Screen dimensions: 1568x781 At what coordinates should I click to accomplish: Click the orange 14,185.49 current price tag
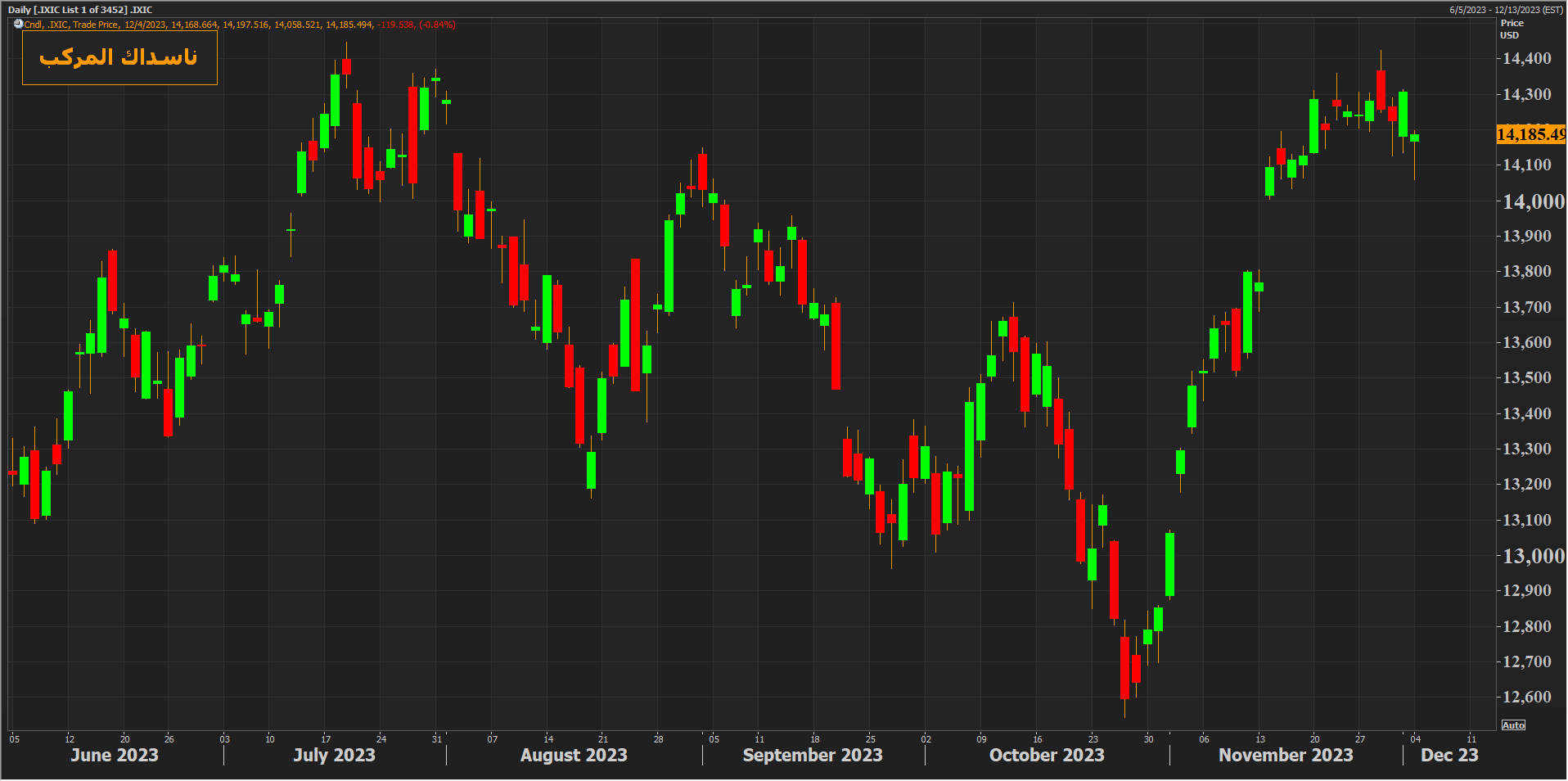point(1530,134)
